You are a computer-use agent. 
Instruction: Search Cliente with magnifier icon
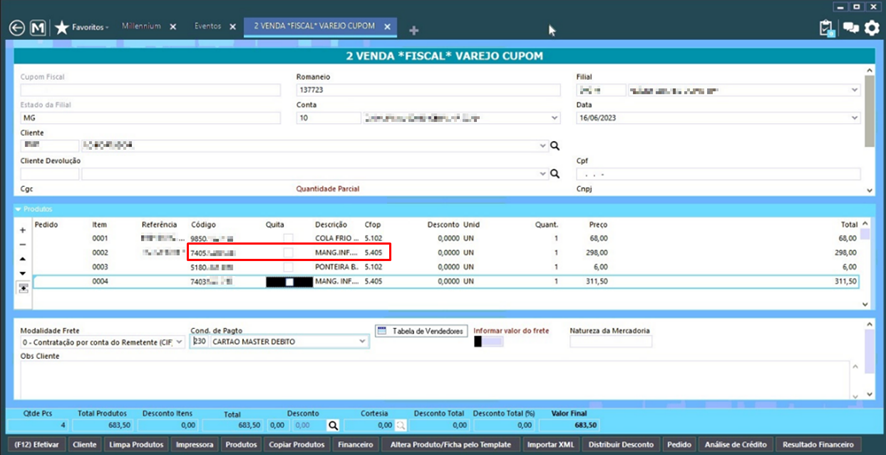click(x=555, y=146)
